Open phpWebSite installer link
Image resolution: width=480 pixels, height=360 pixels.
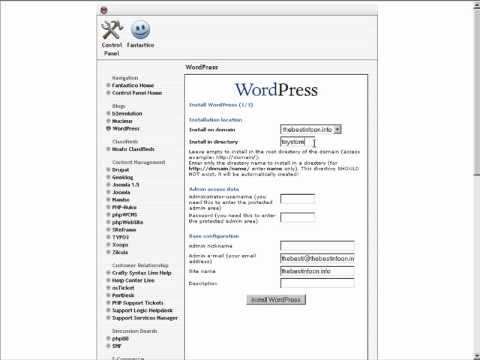[128, 222]
